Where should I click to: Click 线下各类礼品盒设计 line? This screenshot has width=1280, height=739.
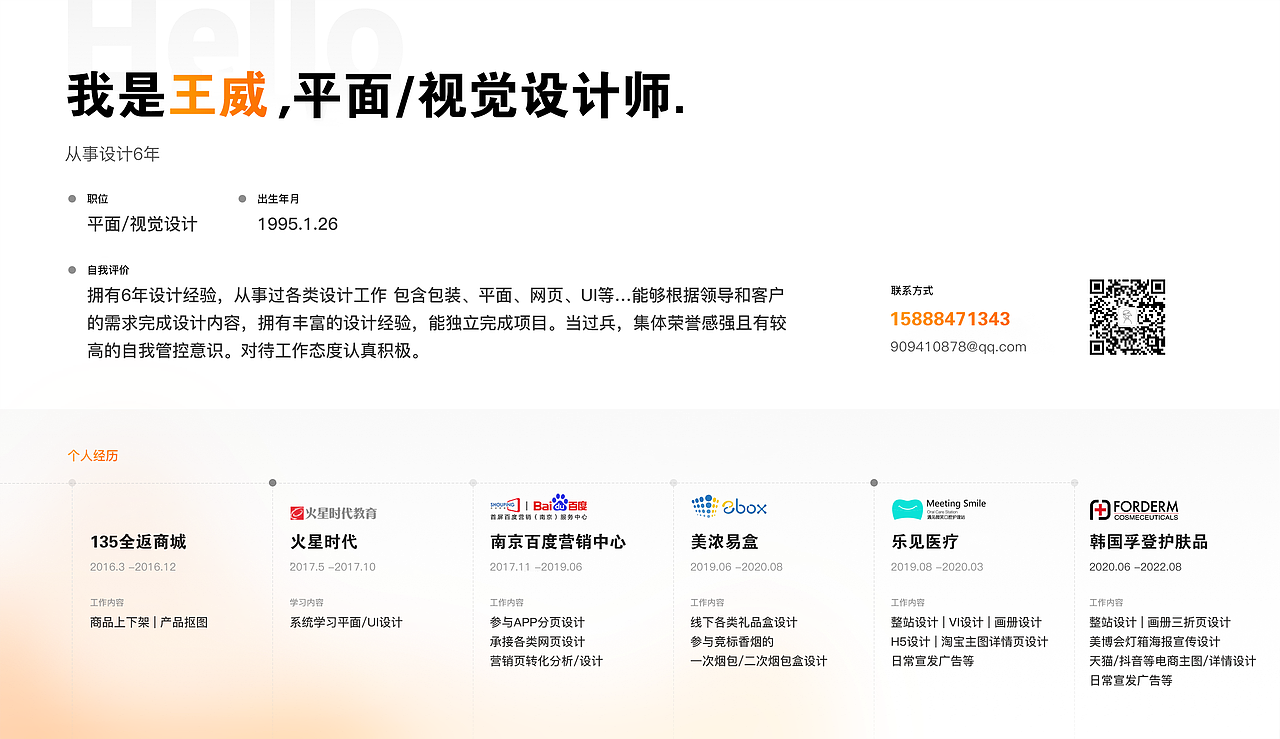(744, 622)
